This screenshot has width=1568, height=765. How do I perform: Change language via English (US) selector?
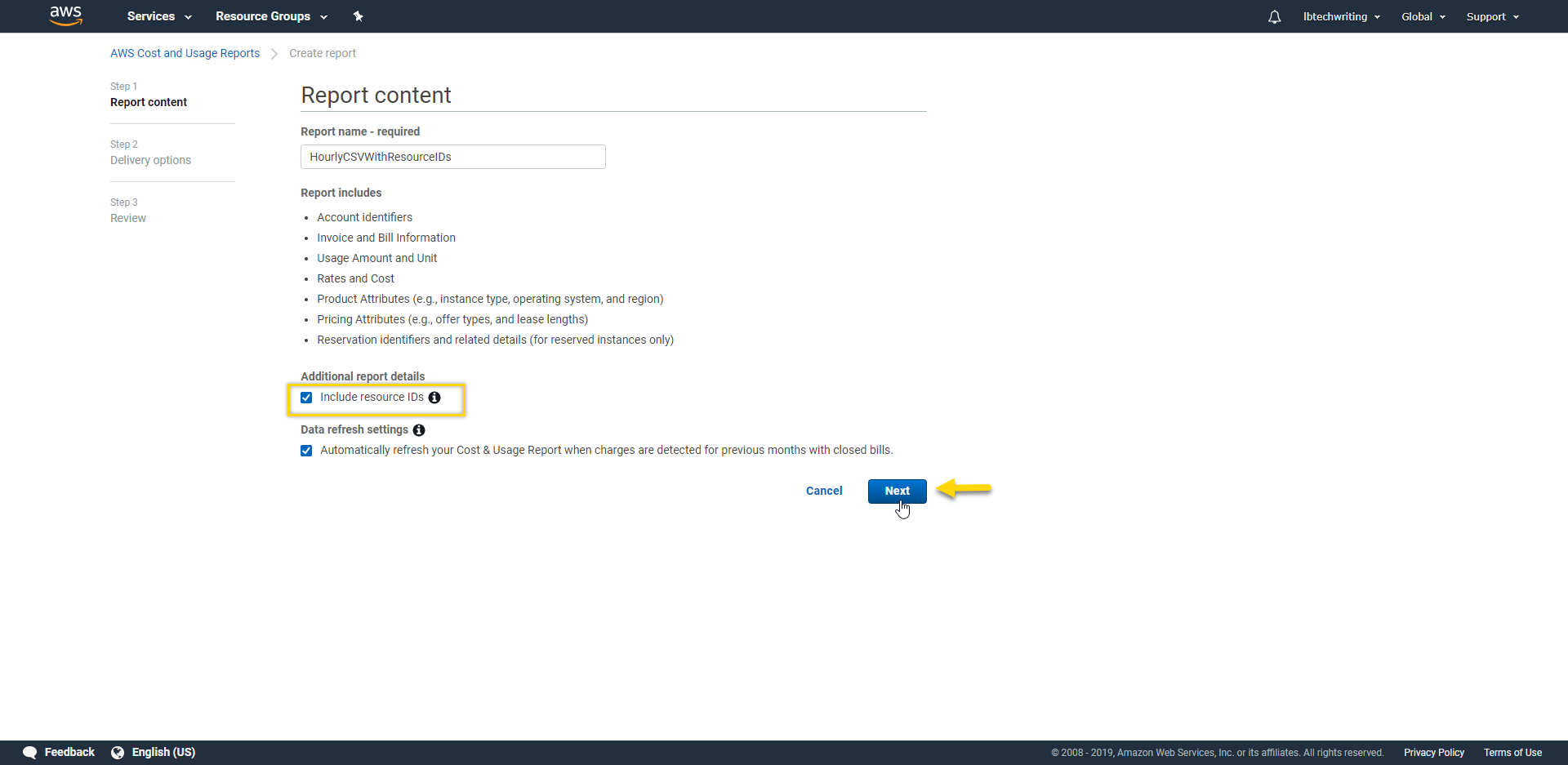(x=154, y=752)
